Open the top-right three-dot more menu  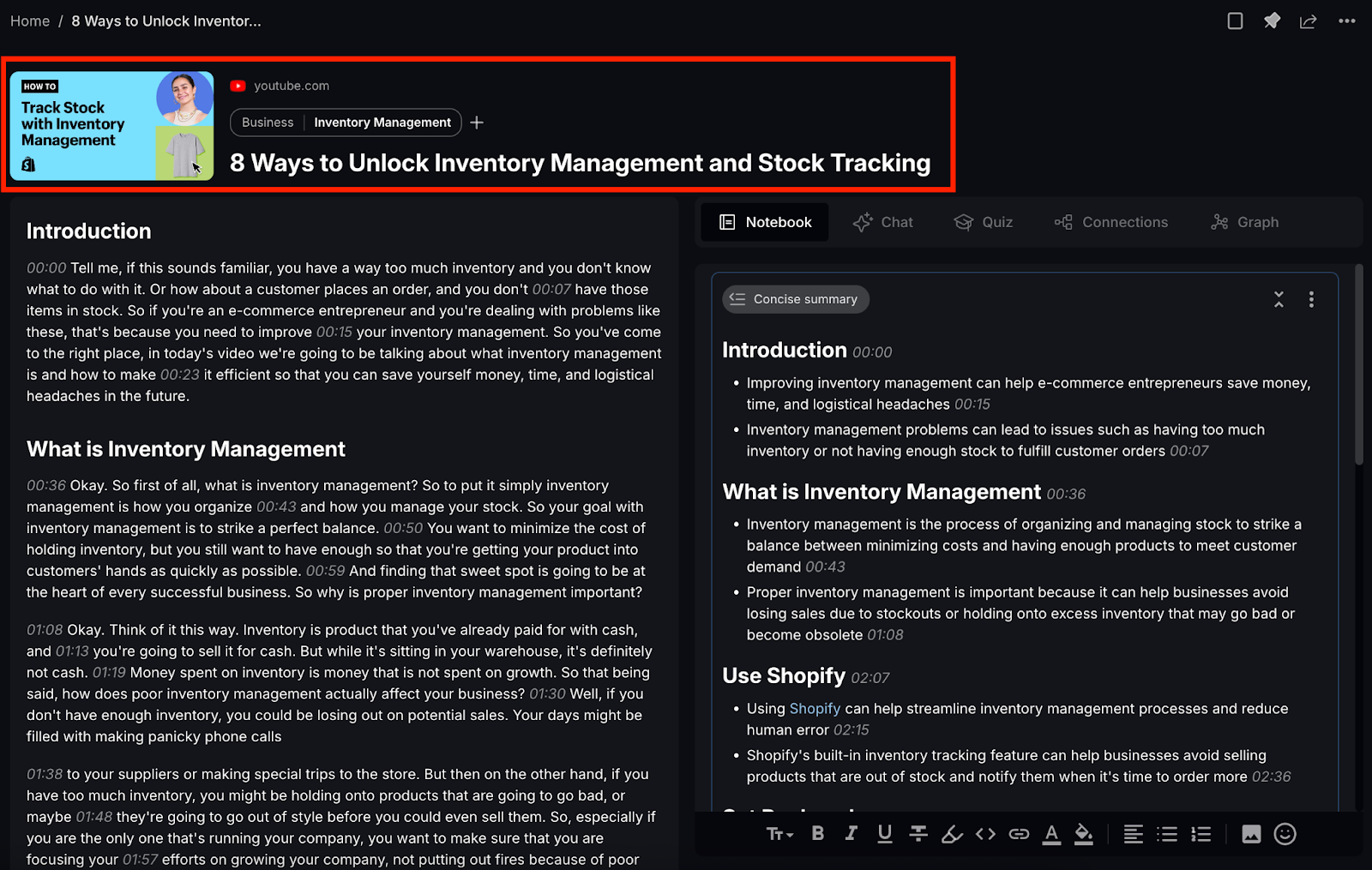tap(1347, 21)
